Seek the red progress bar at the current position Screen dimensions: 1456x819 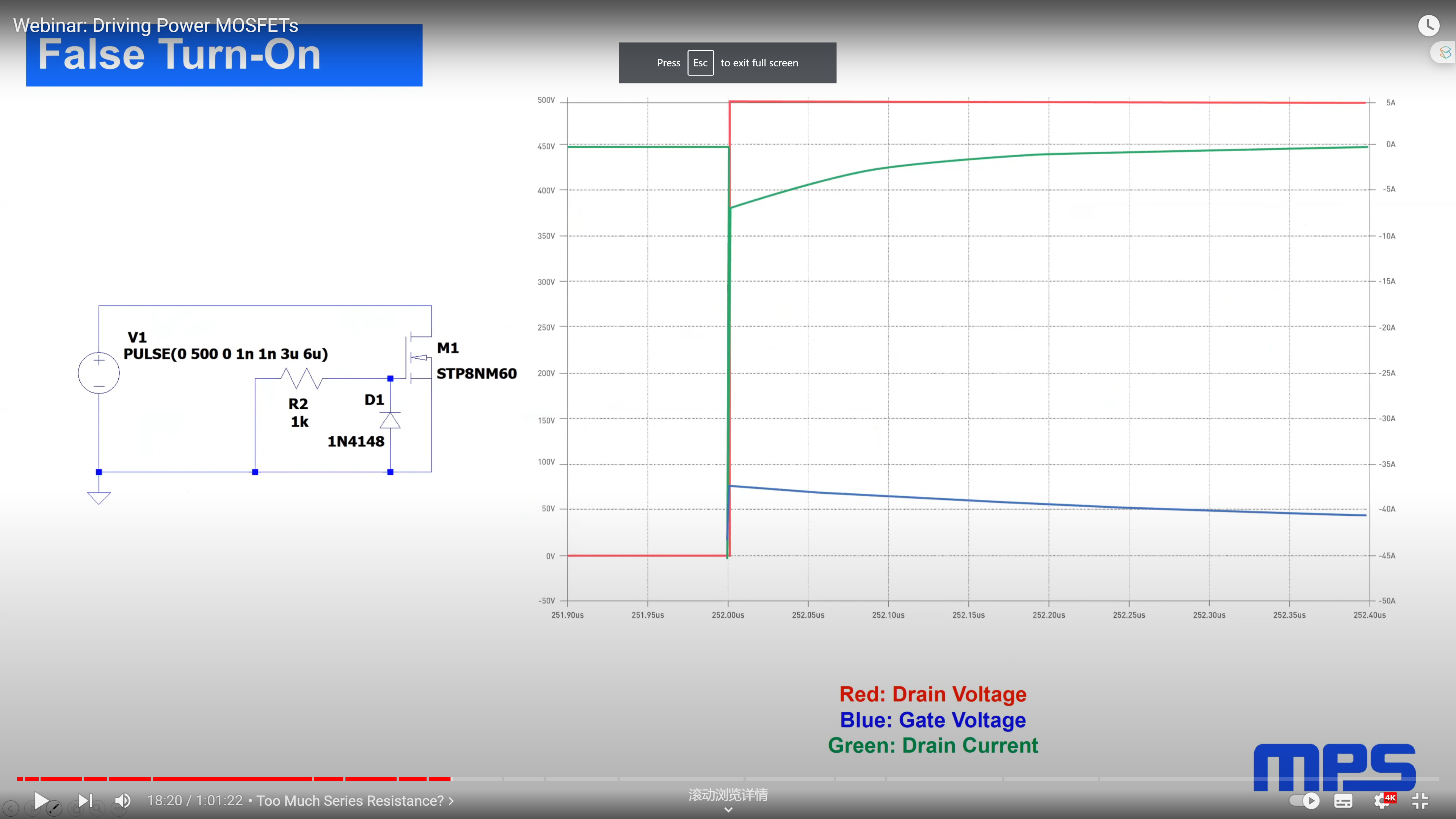450,779
